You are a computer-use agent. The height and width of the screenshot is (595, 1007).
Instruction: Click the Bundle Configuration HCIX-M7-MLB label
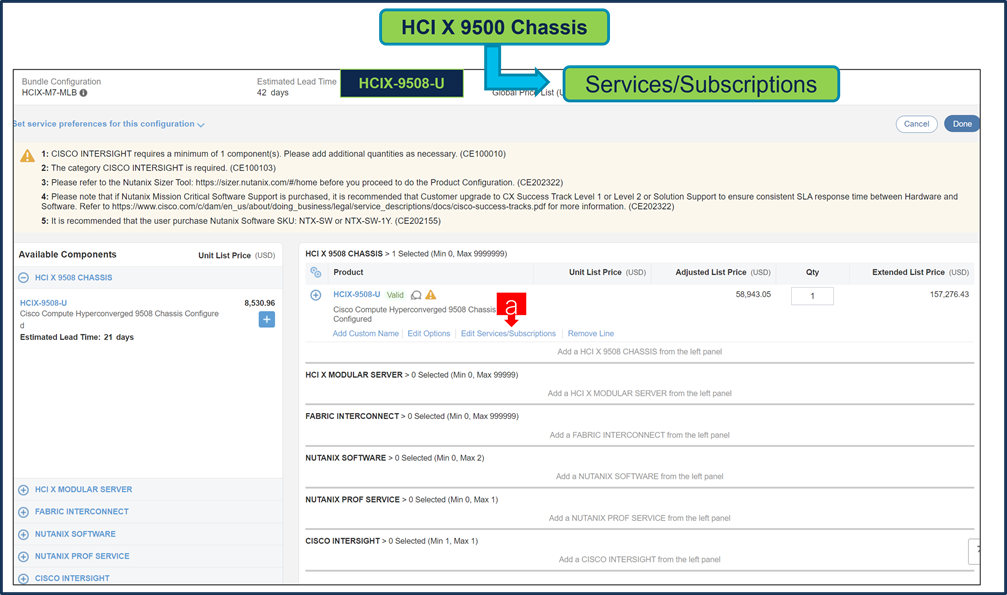click(x=61, y=87)
